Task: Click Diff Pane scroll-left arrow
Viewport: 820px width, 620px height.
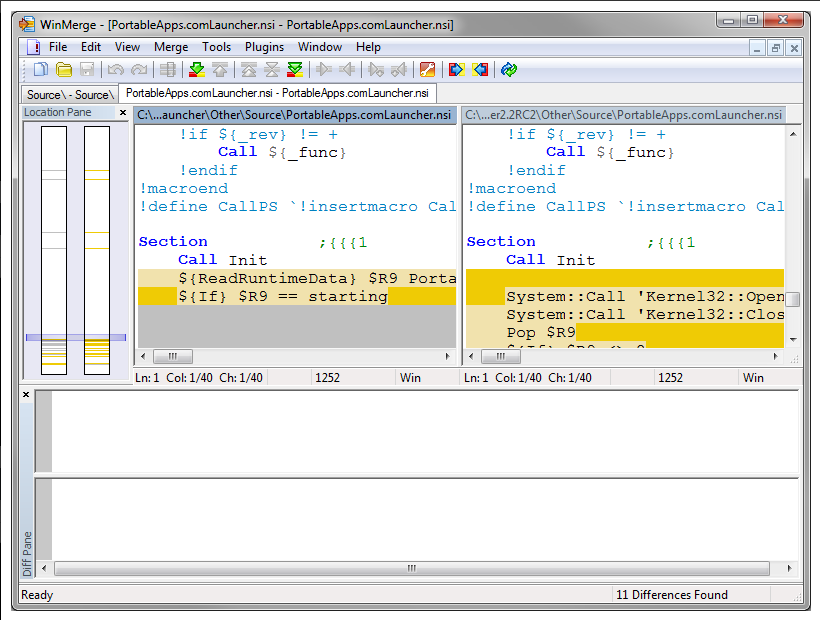Action: (x=44, y=568)
